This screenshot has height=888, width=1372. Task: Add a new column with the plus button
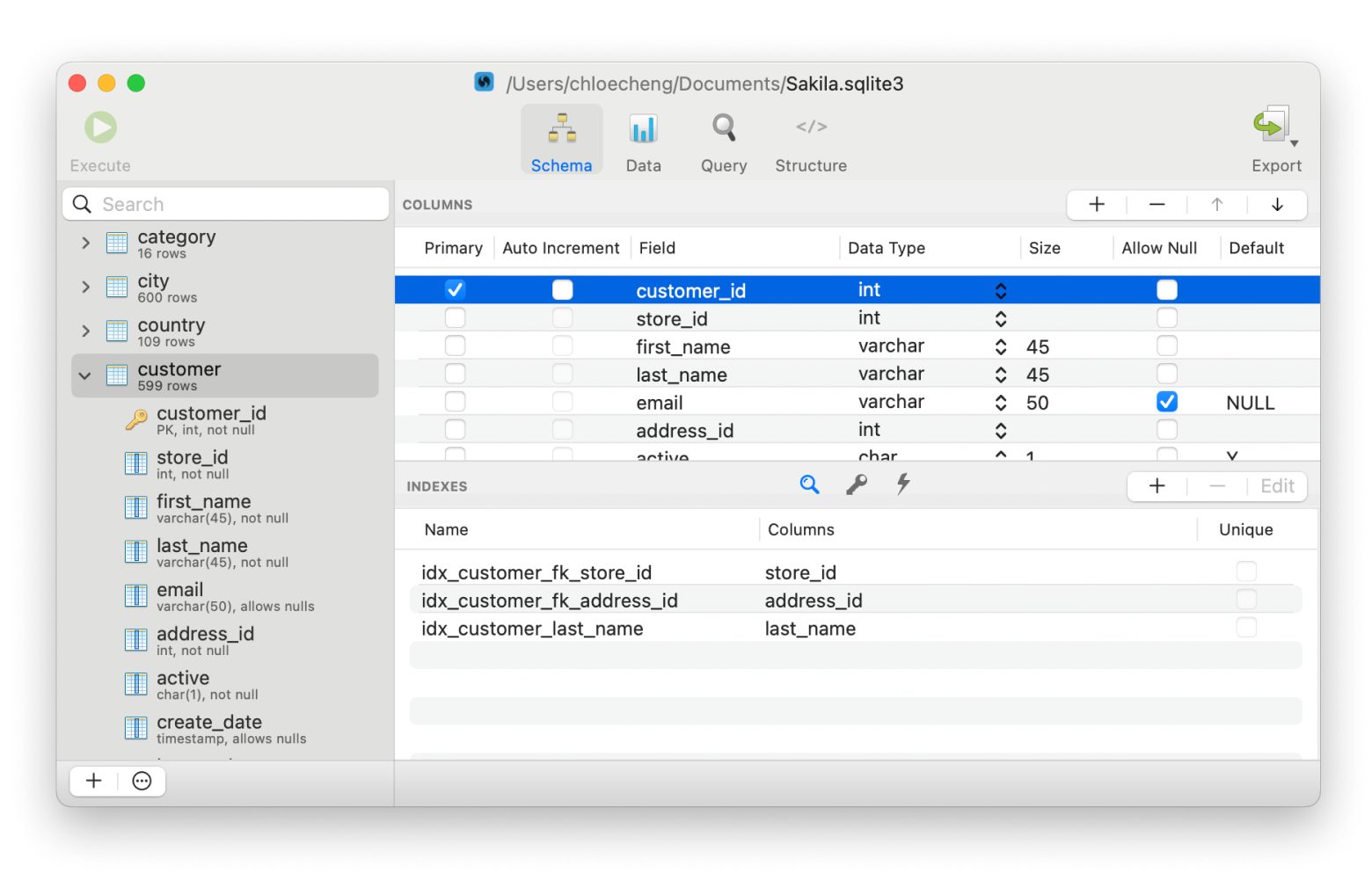[1097, 205]
